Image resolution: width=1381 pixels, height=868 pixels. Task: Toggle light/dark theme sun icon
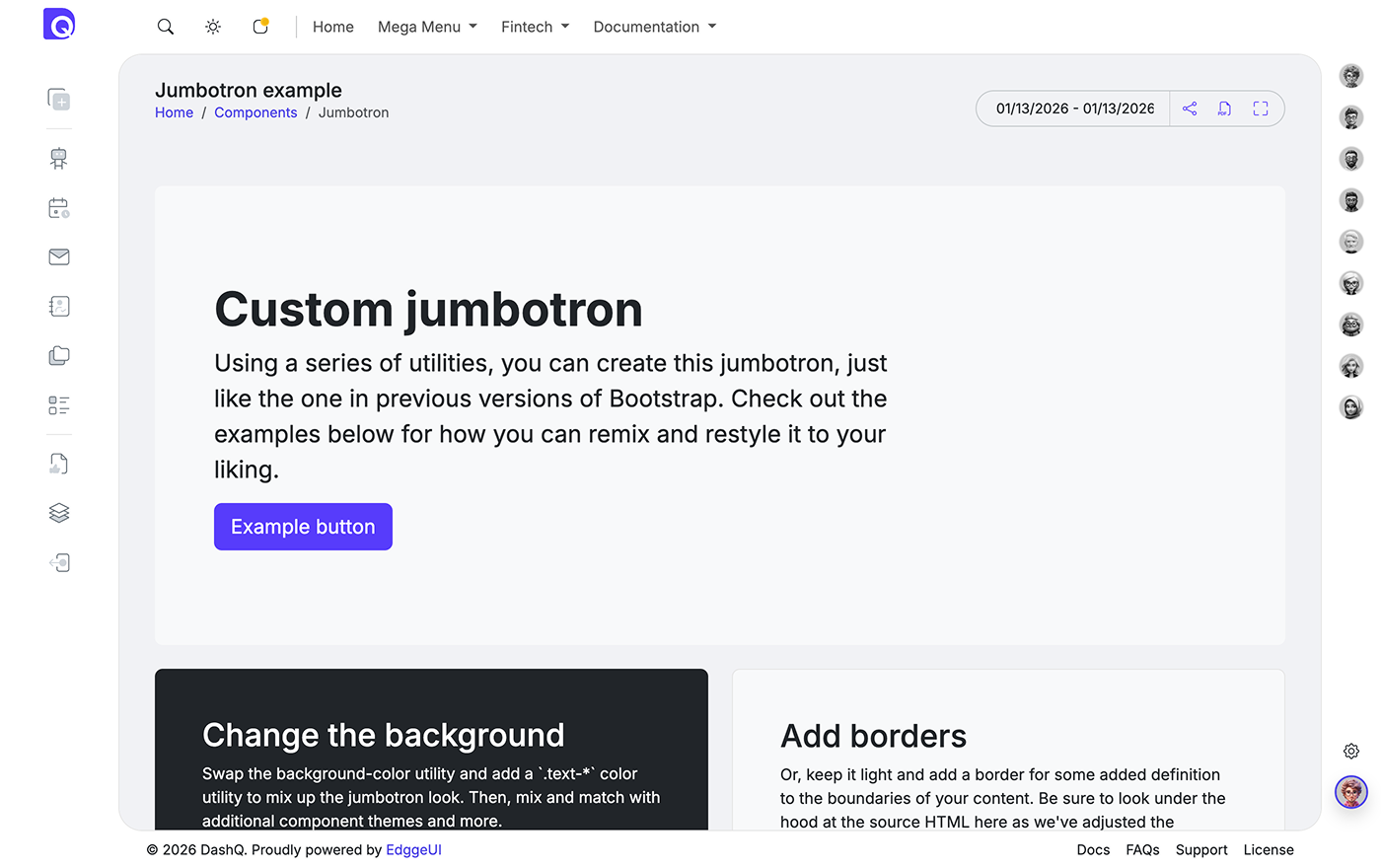click(x=213, y=27)
